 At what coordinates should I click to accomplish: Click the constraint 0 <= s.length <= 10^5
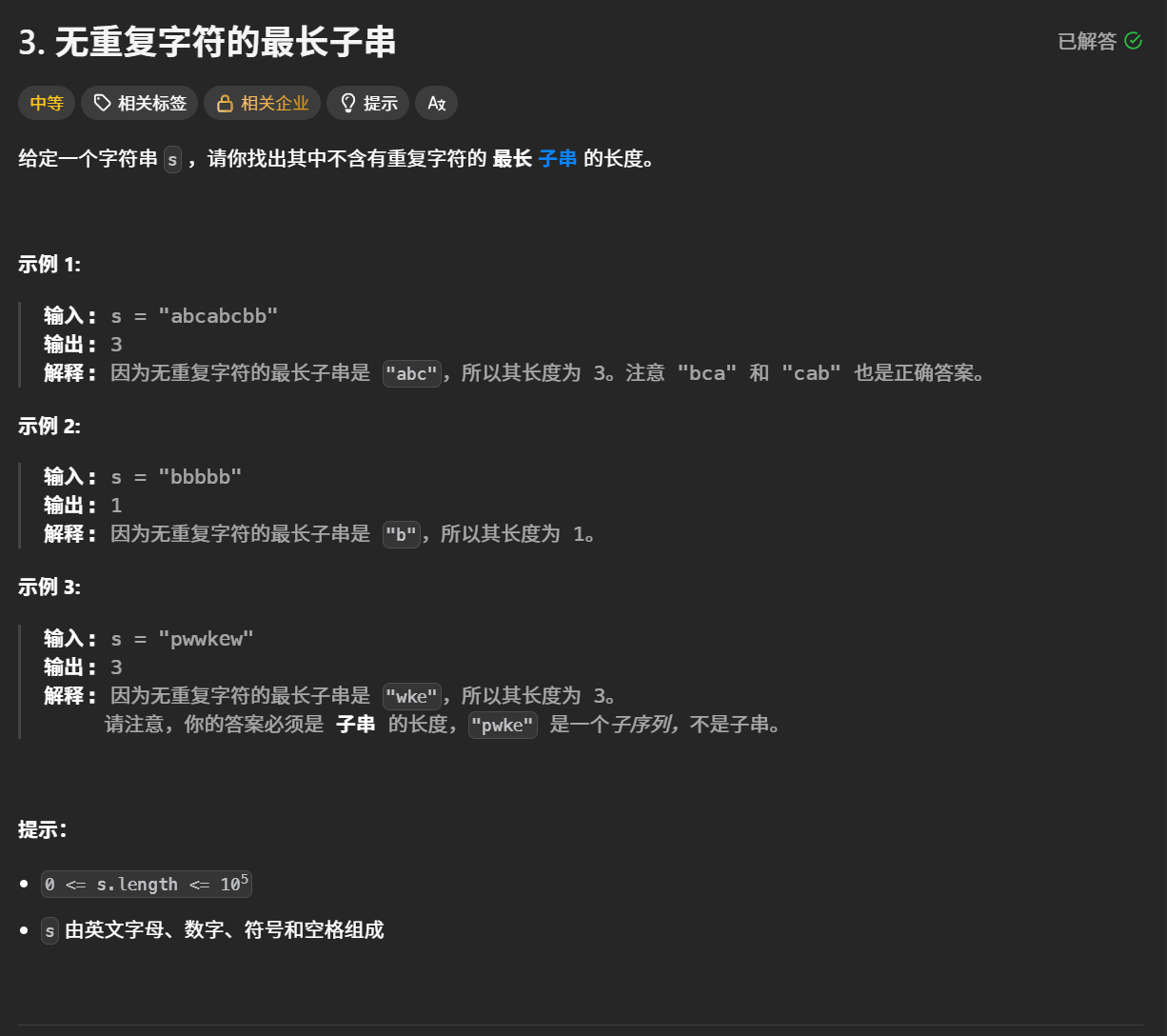coord(147,884)
